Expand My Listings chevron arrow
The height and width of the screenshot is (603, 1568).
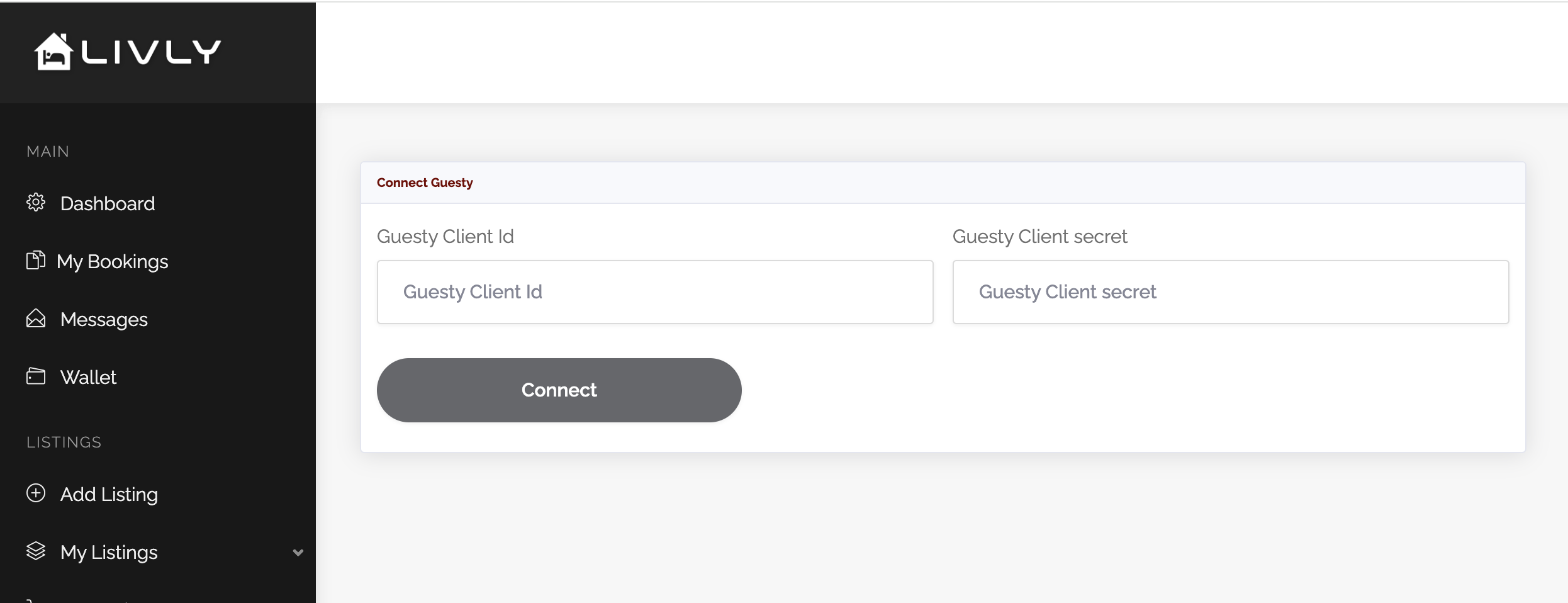(x=298, y=553)
